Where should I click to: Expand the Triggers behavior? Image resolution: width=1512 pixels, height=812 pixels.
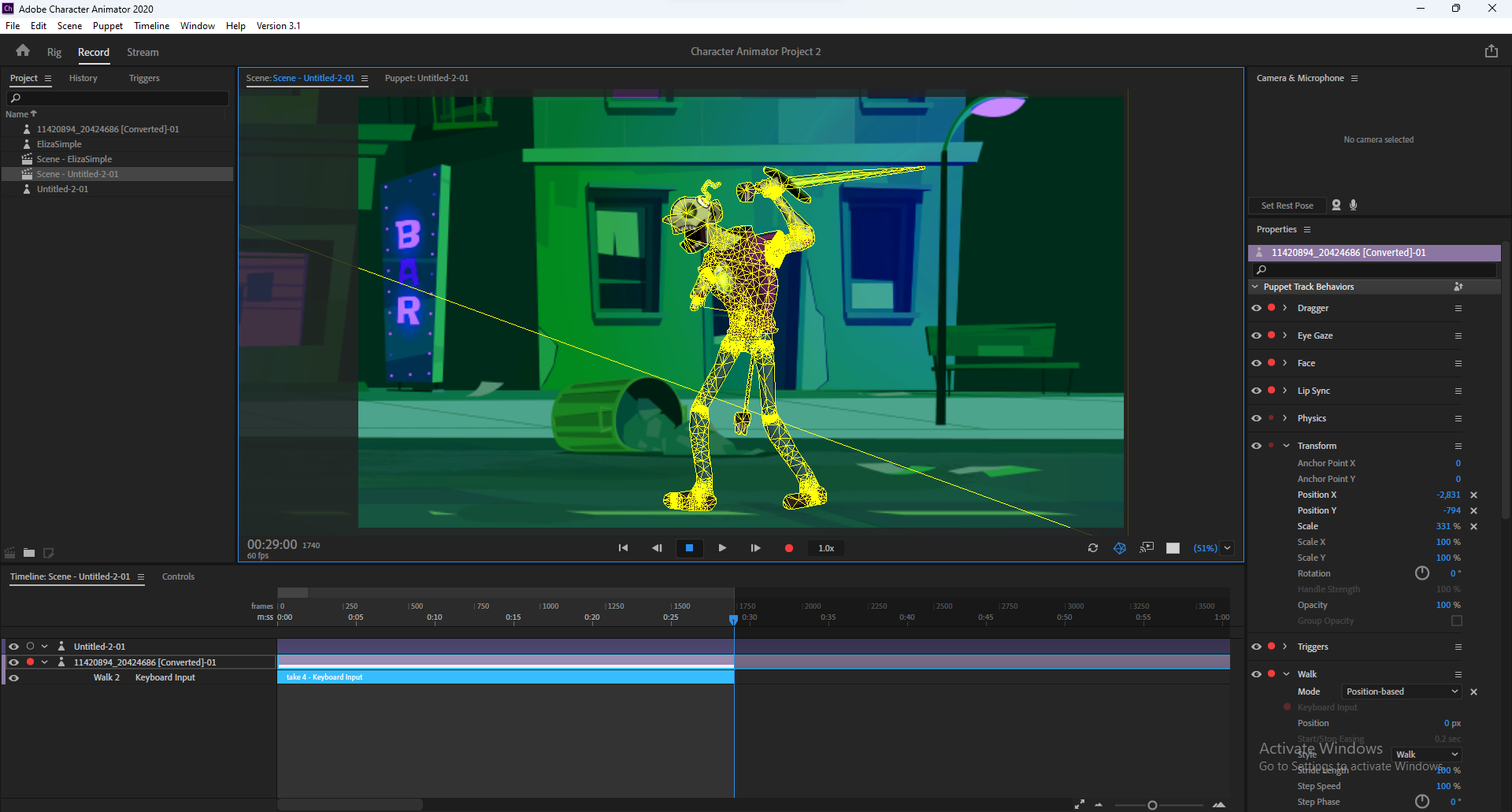1285,647
